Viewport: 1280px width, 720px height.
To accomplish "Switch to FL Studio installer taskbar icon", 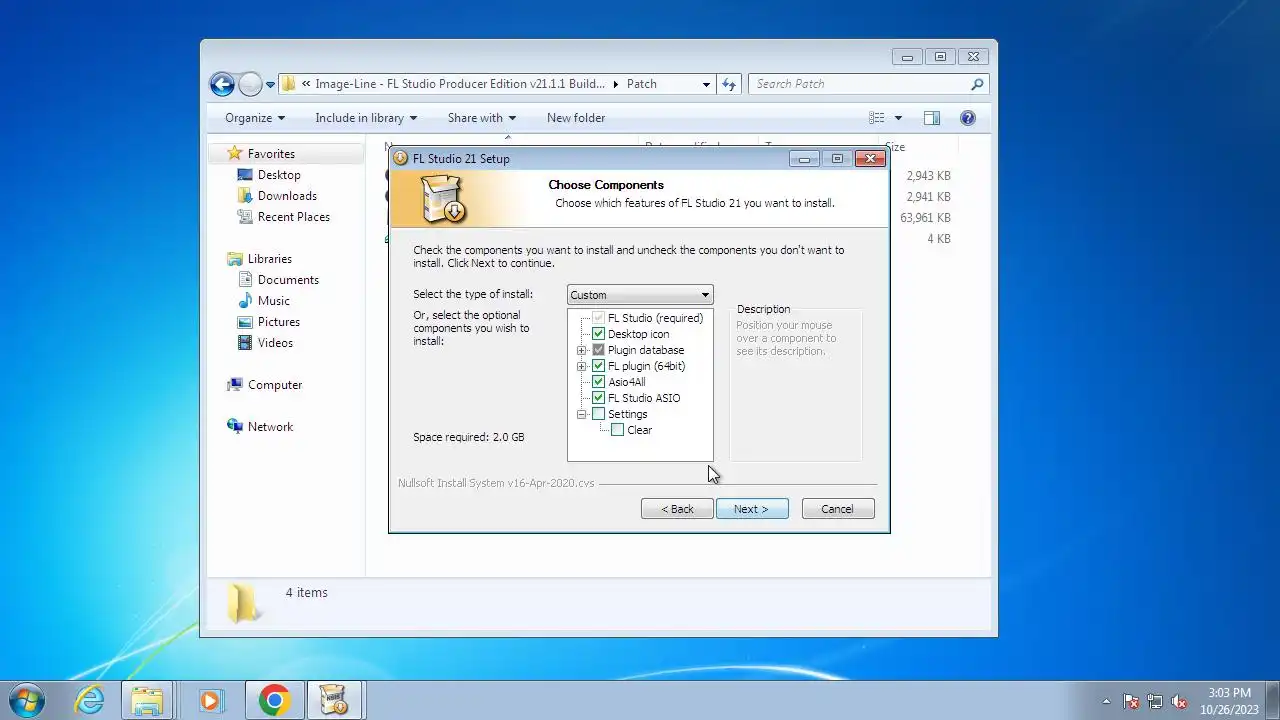I will click(x=333, y=700).
